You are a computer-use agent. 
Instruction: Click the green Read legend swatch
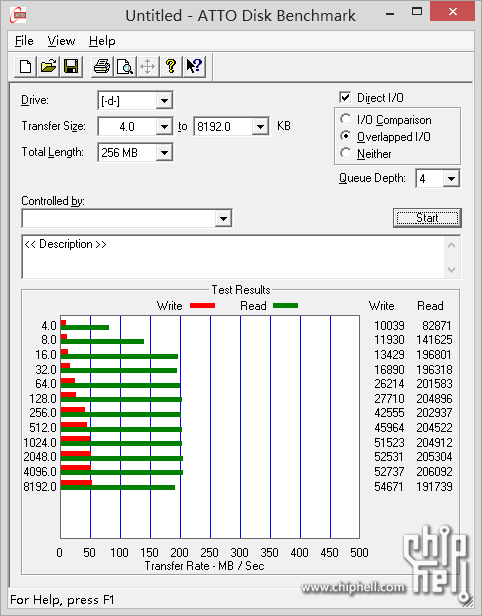pyautogui.click(x=285, y=306)
